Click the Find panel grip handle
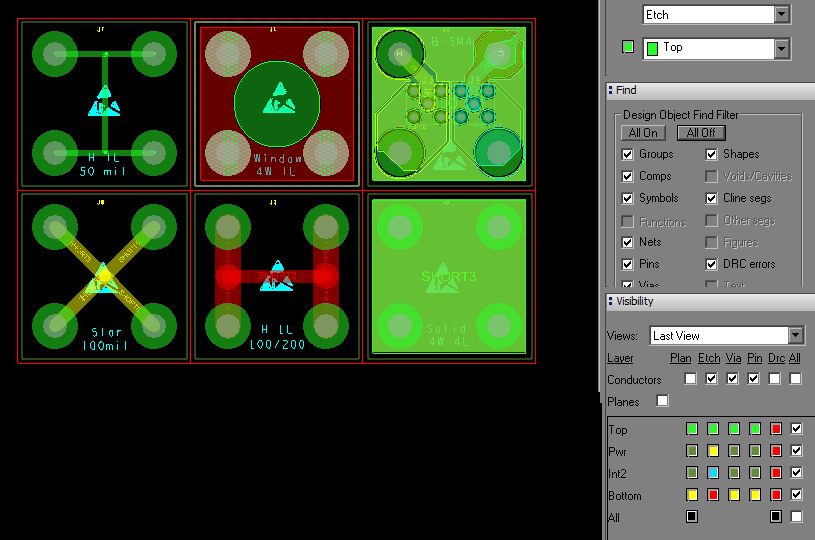This screenshot has height=540, width=815. [611, 90]
